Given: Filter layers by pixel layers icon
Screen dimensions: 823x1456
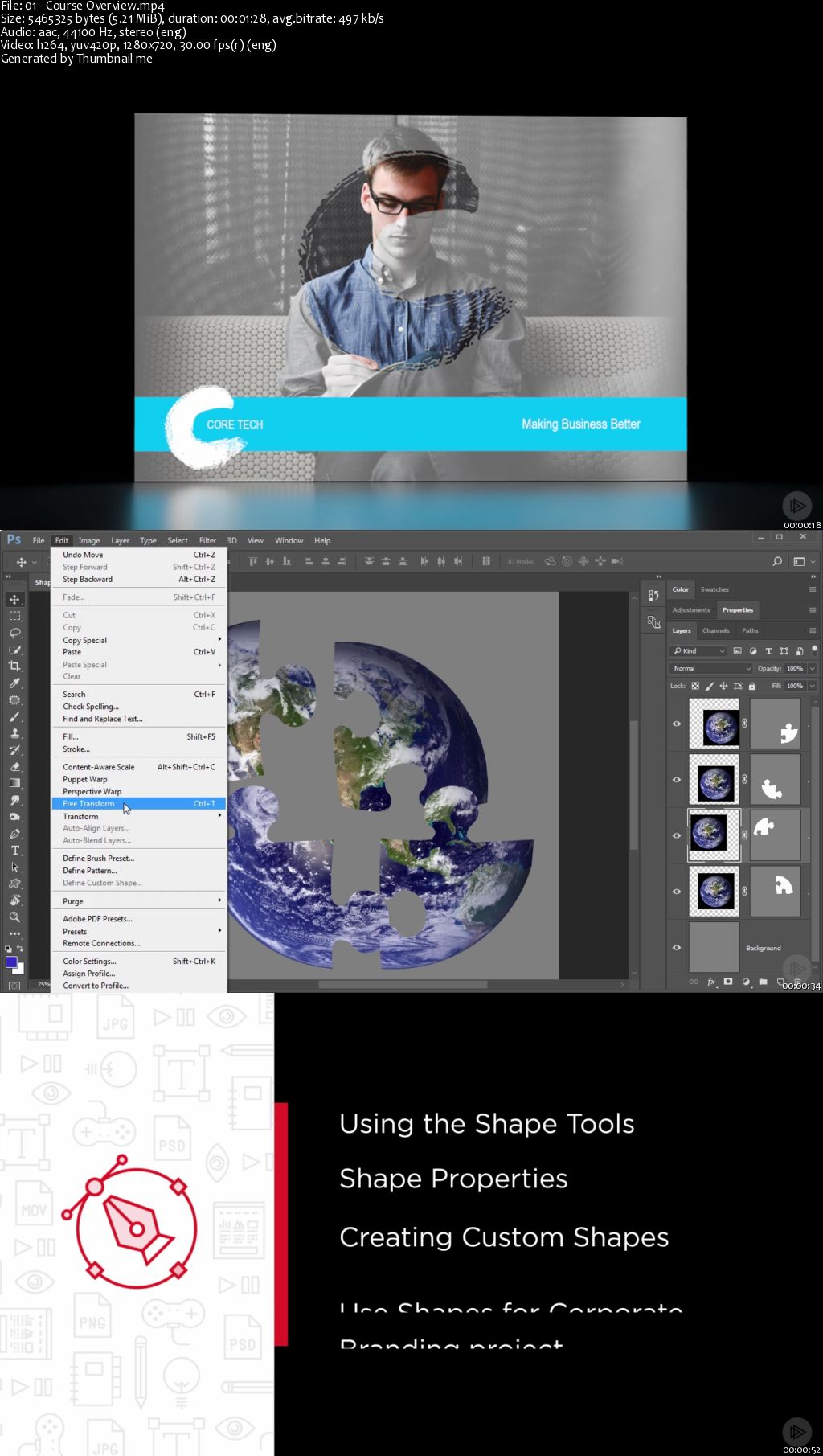Looking at the screenshot, I should point(737,651).
